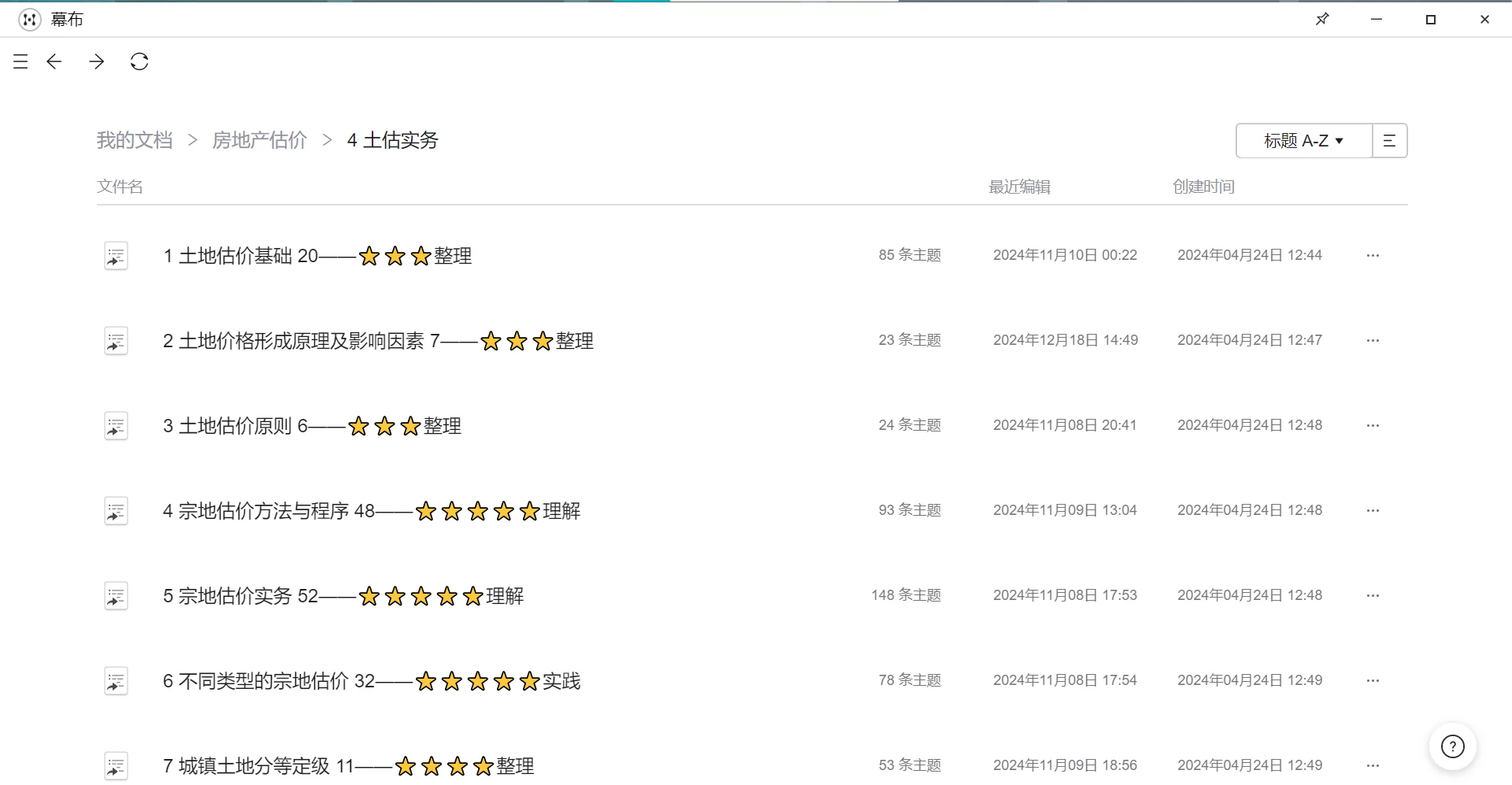The height and width of the screenshot is (785, 1512).
Task: Click the 最近编辑 column header
Action: tap(1020, 187)
